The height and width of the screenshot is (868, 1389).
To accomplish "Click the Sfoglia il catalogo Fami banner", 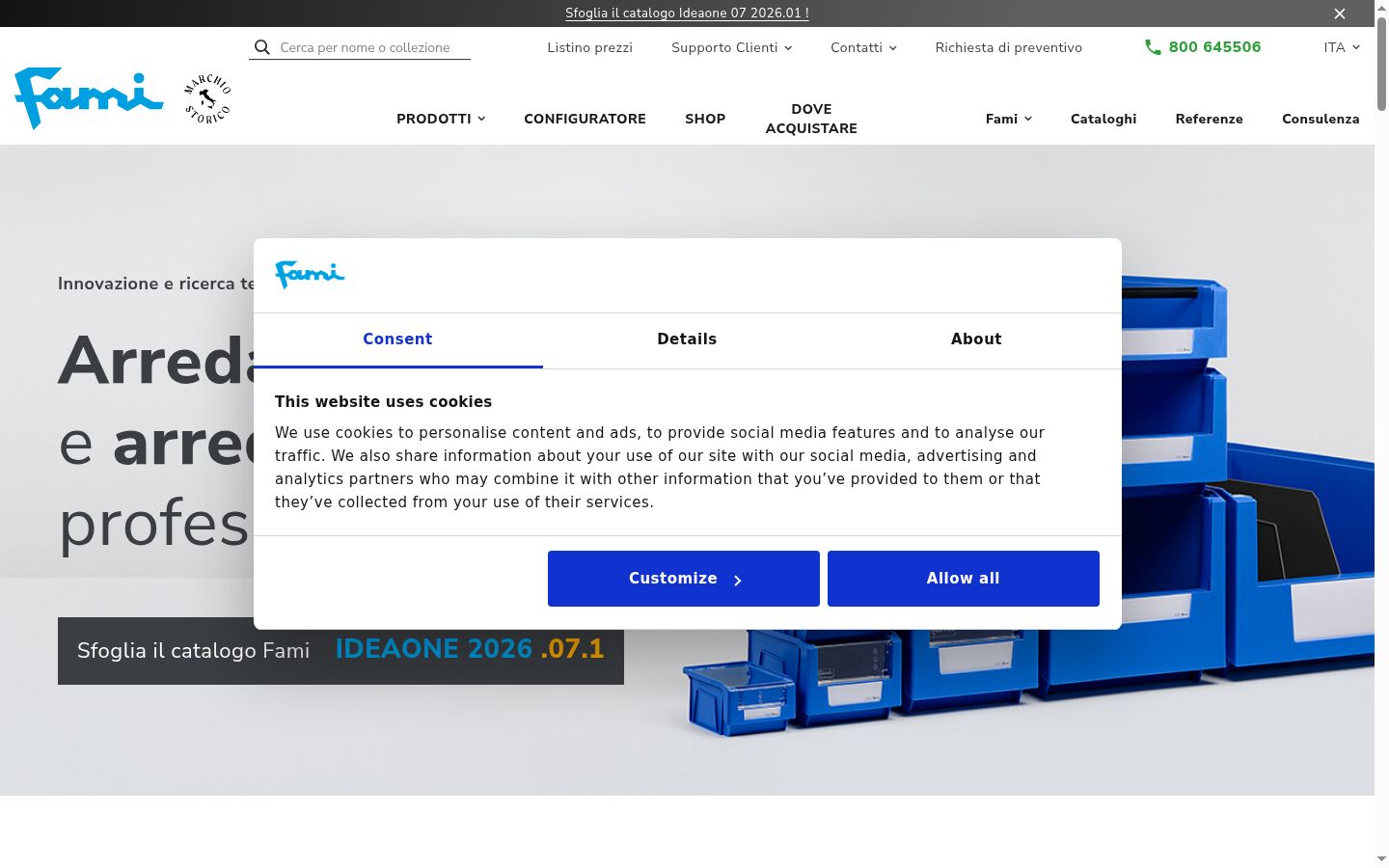I will [340, 651].
